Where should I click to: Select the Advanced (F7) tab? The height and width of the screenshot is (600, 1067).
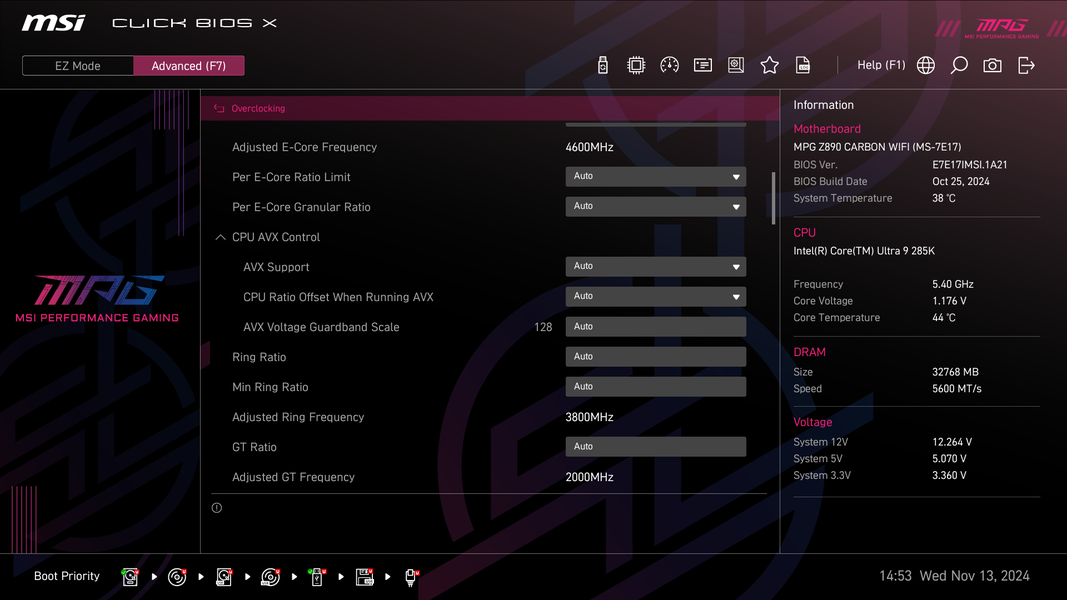[x=188, y=66]
